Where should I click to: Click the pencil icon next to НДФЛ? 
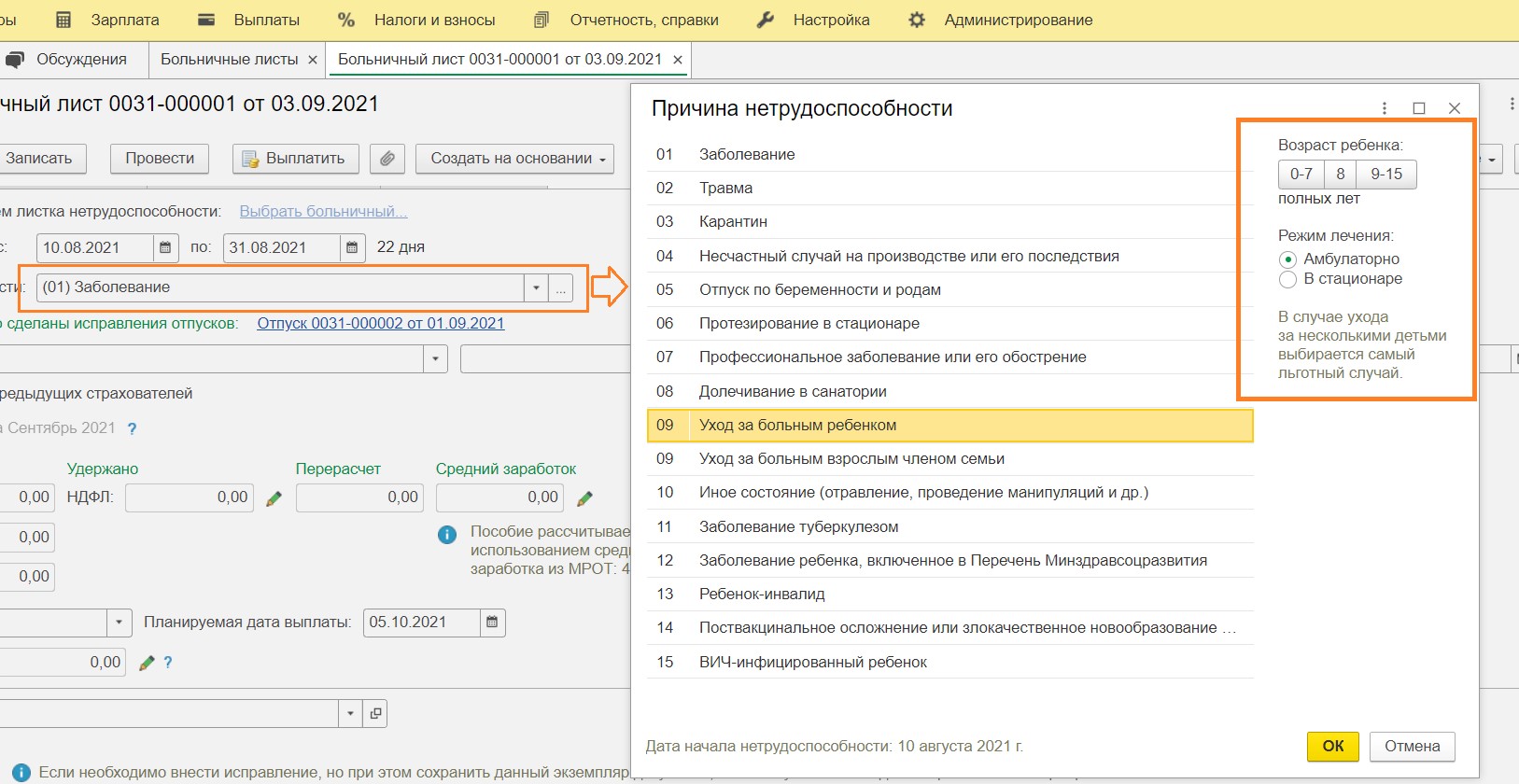point(274,498)
